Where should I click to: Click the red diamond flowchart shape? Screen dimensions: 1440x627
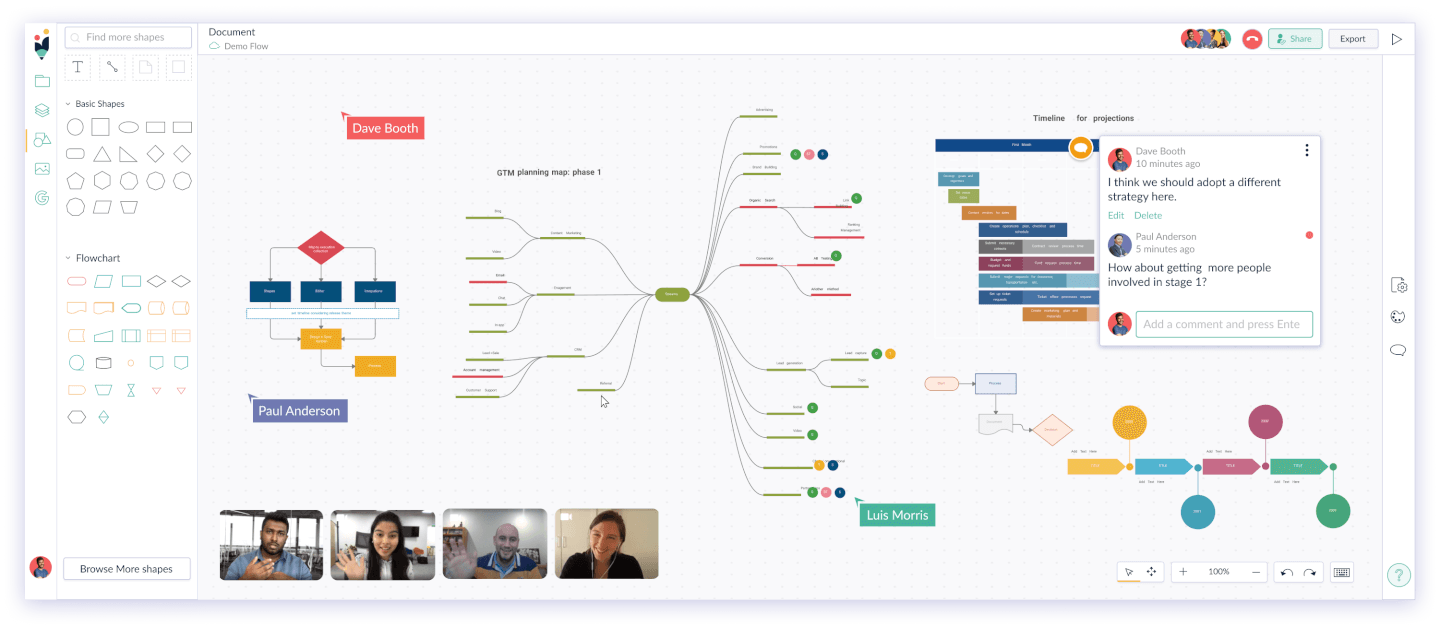pyautogui.click(x=321, y=247)
